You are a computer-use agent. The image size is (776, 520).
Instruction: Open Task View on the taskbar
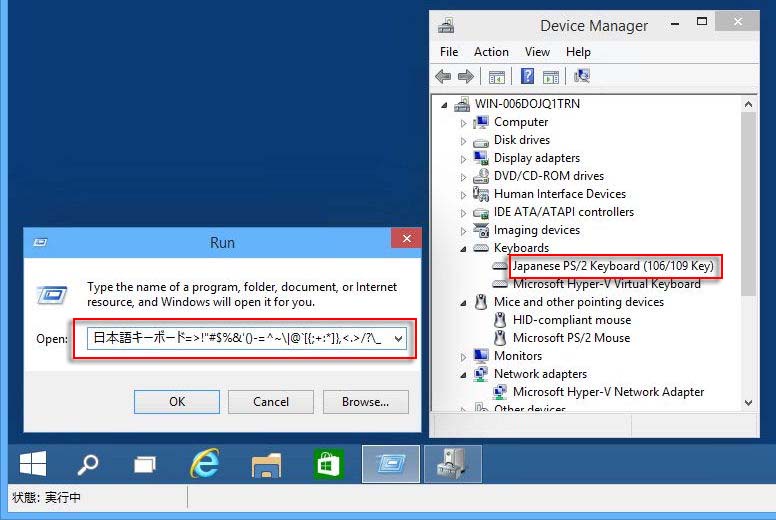click(x=145, y=465)
